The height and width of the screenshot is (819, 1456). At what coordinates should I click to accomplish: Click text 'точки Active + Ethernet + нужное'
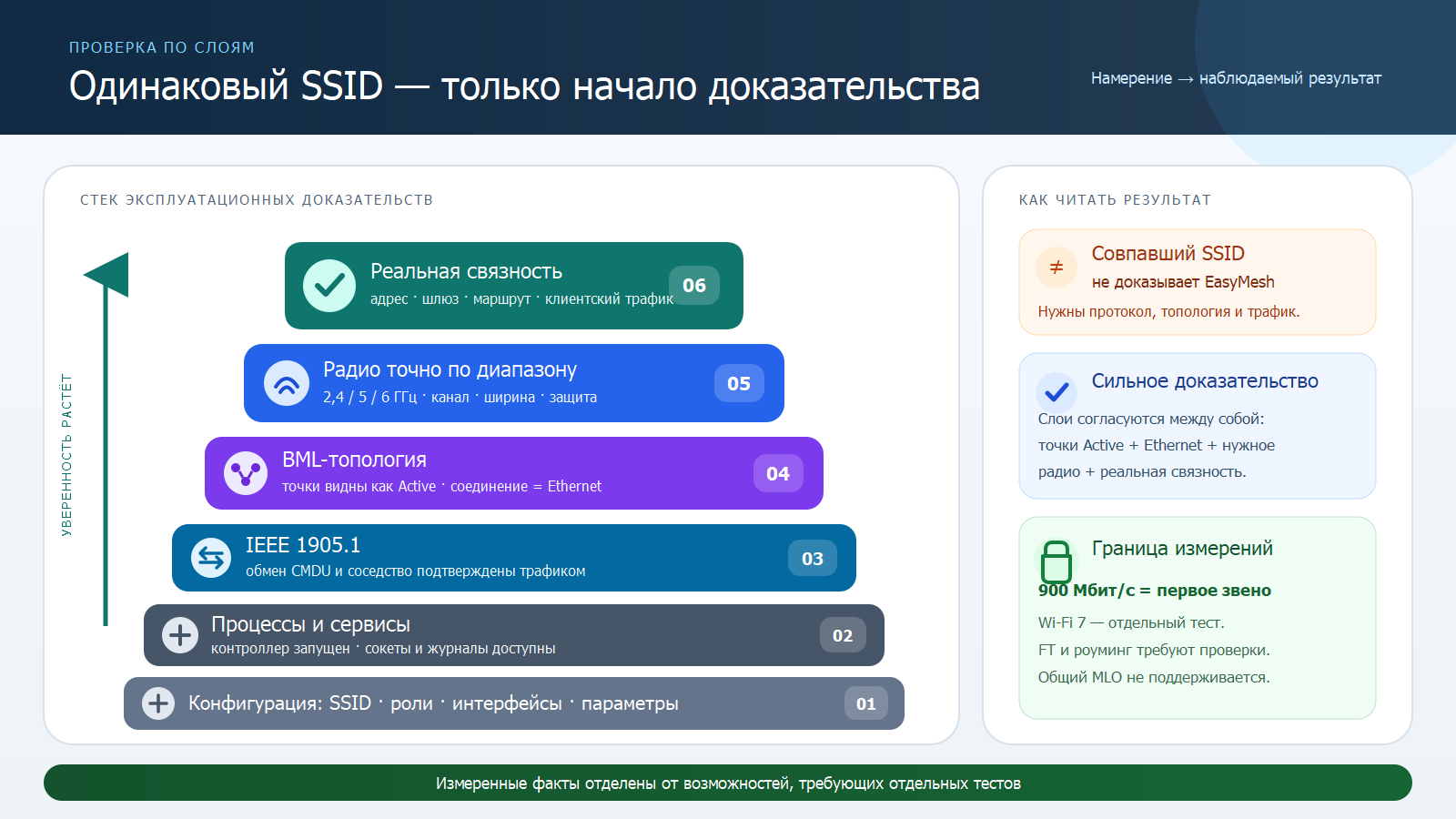[1157, 445]
